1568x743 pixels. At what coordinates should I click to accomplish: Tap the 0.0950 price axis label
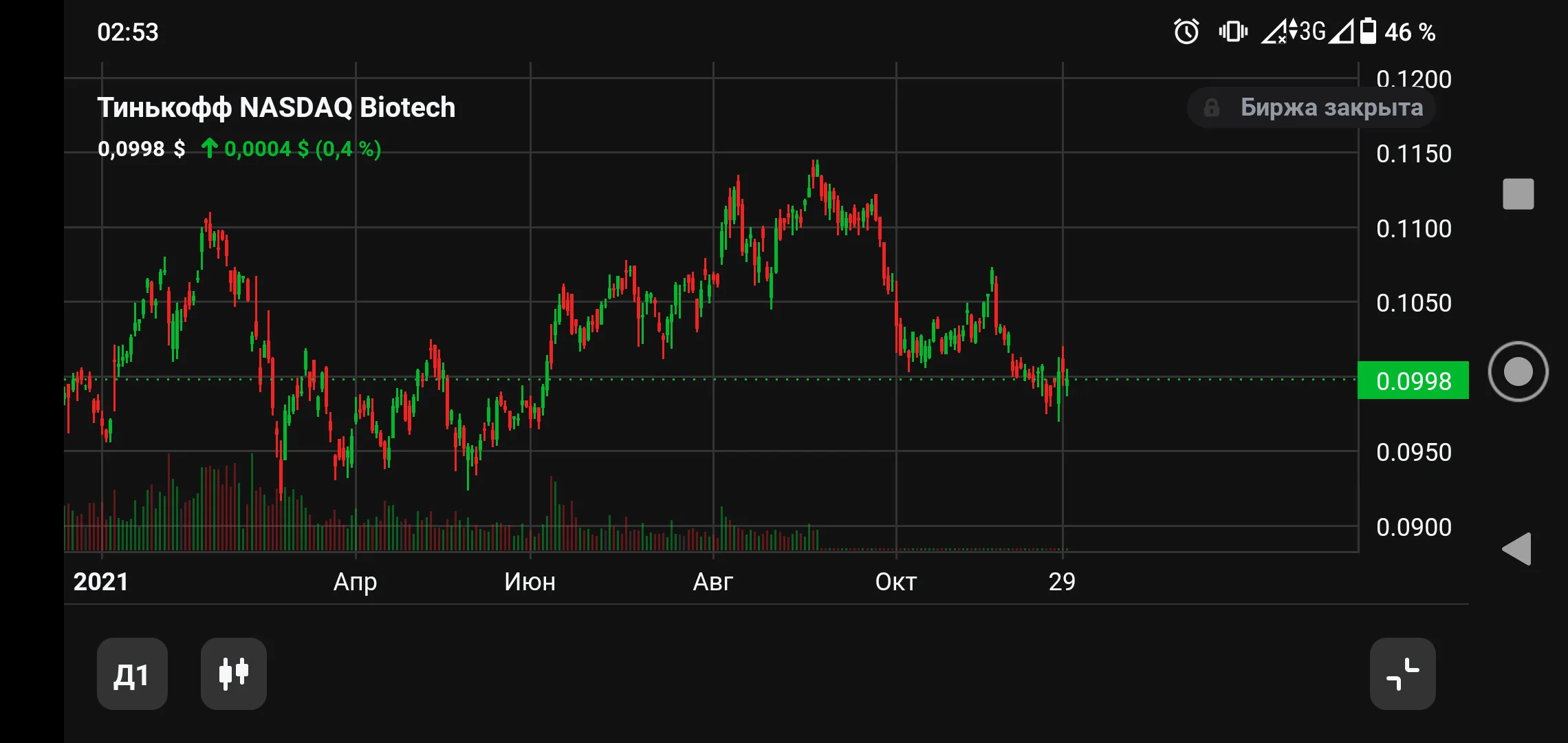coord(1414,452)
